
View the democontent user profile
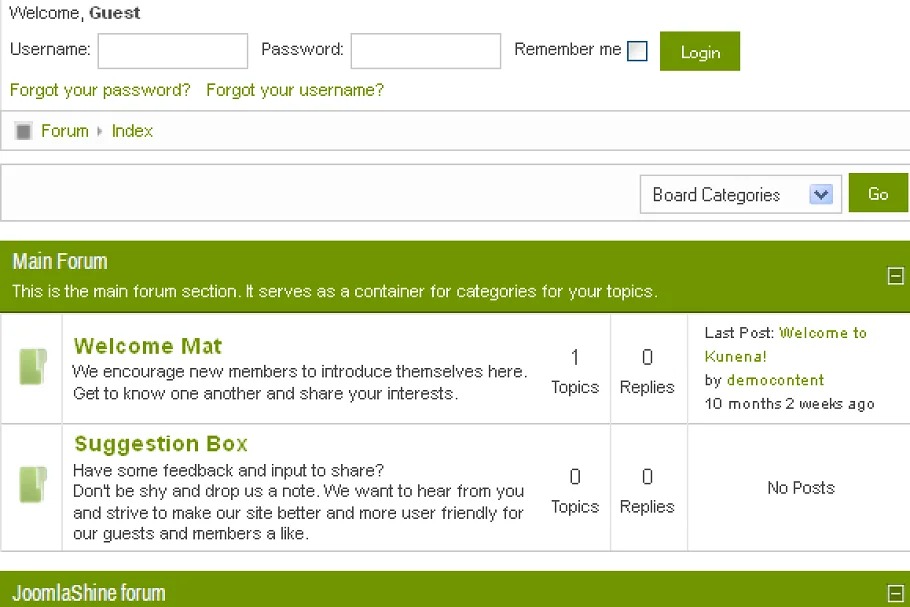click(776, 380)
